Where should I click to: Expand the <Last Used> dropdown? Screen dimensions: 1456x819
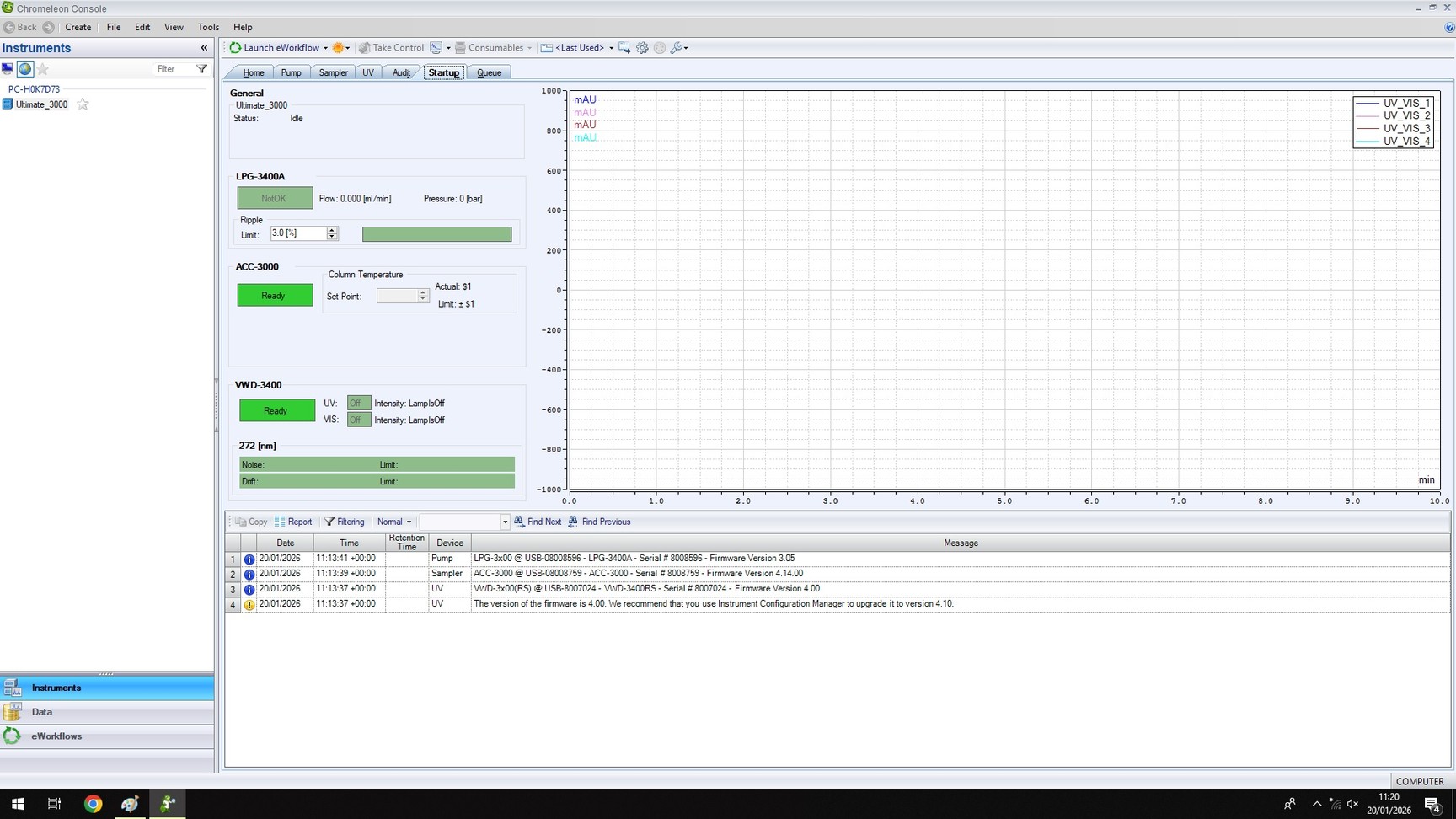click(x=612, y=48)
